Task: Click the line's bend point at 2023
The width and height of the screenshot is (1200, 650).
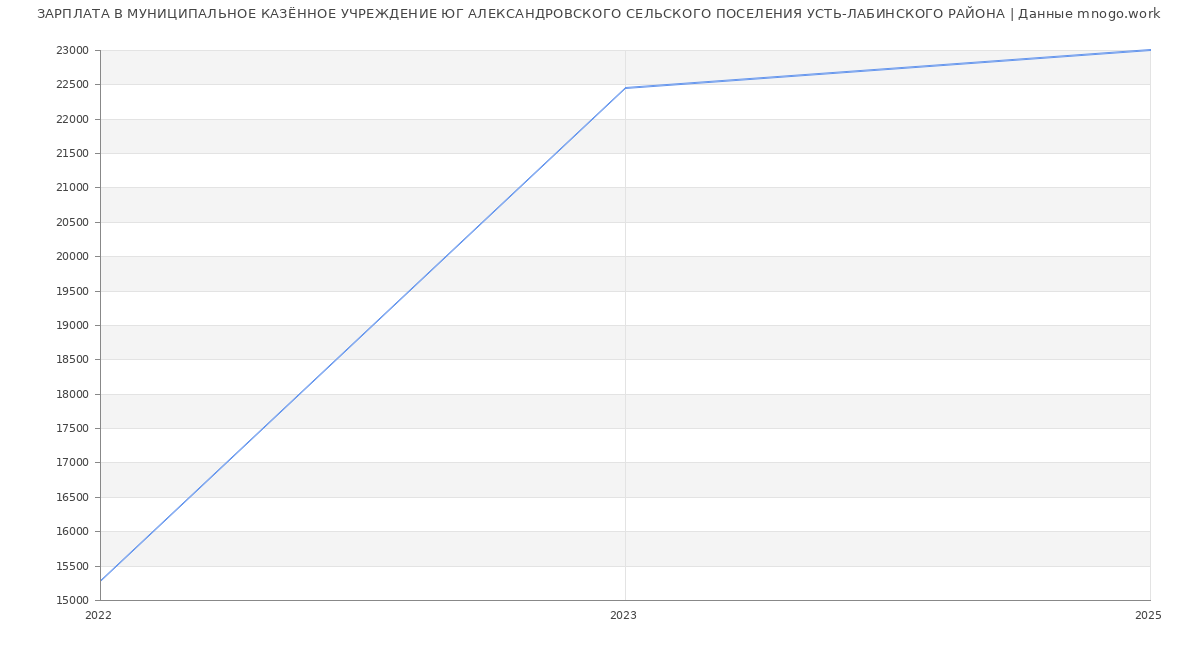Action: click(625, 88)
